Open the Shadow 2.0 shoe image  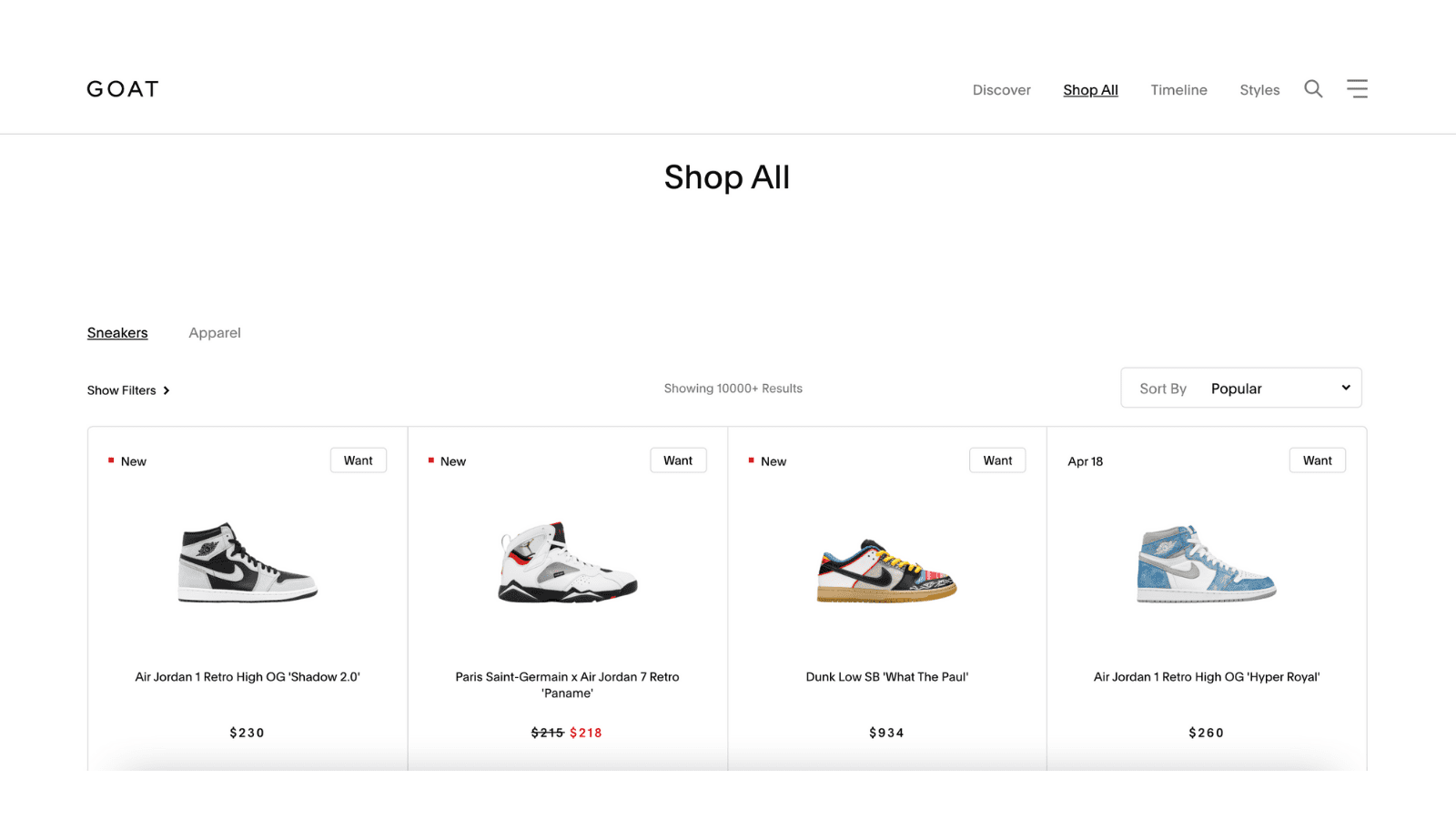coord(248,562)
